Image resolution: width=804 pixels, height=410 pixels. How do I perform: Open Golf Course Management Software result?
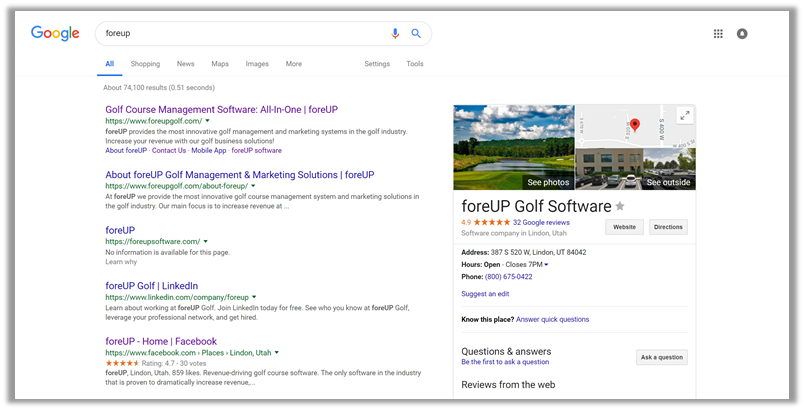point(222,110)
